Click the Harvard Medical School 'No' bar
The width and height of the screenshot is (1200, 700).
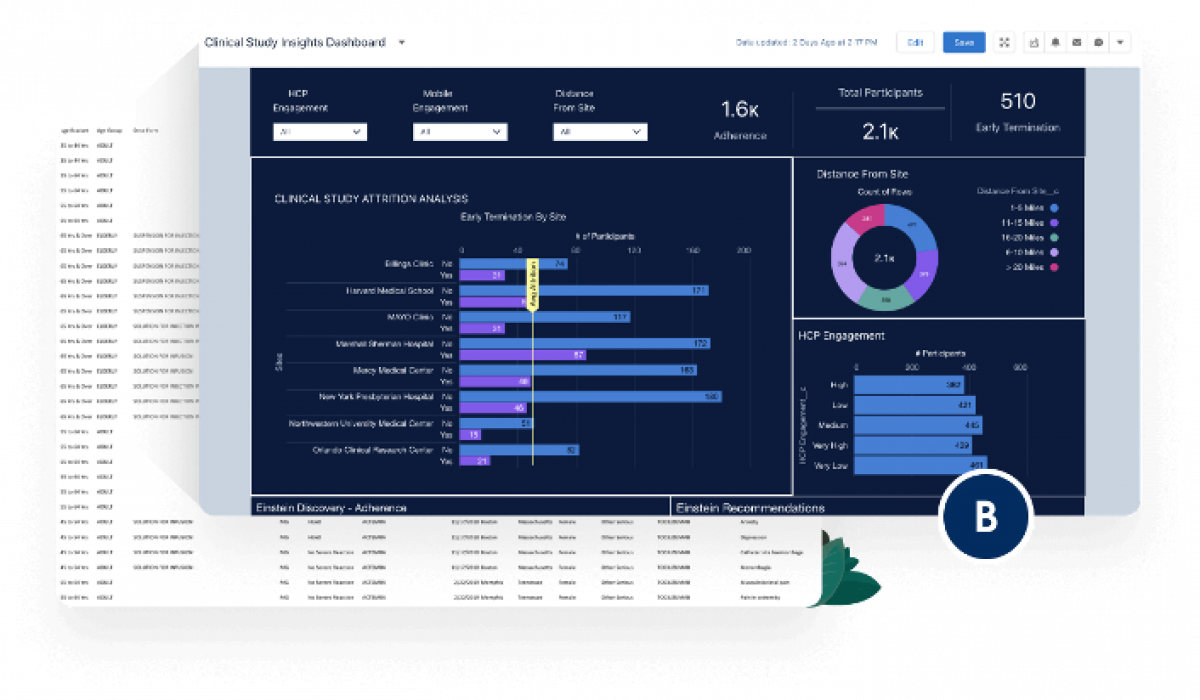pos(584,291)
